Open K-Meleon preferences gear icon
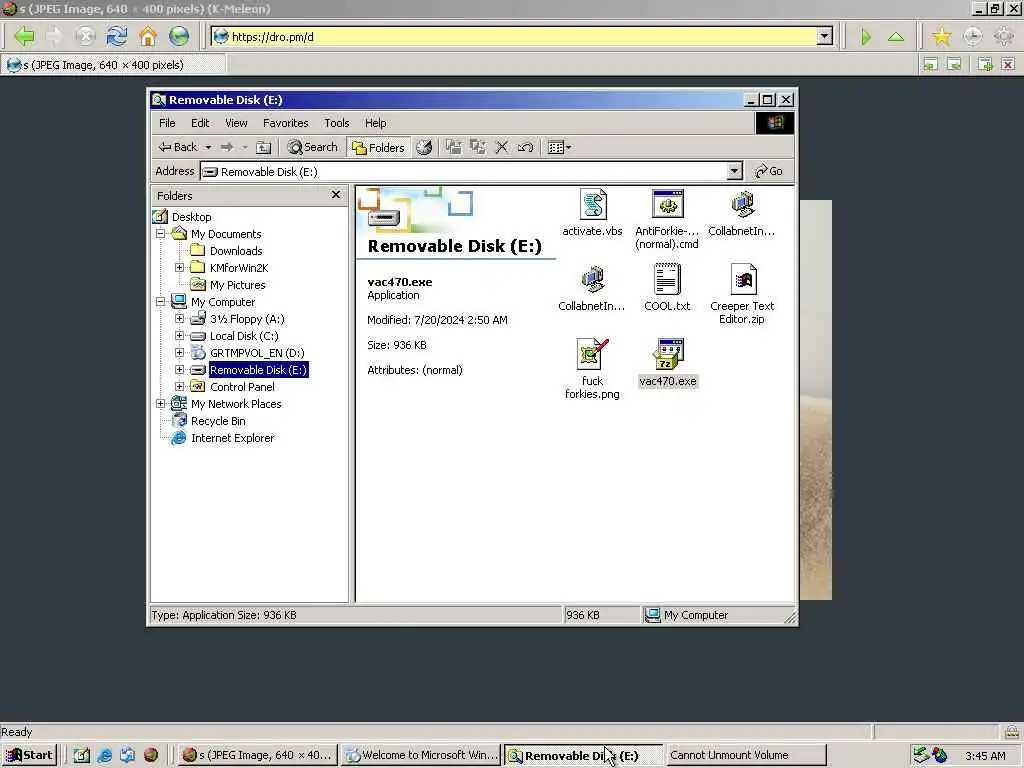 (1004, 37)
